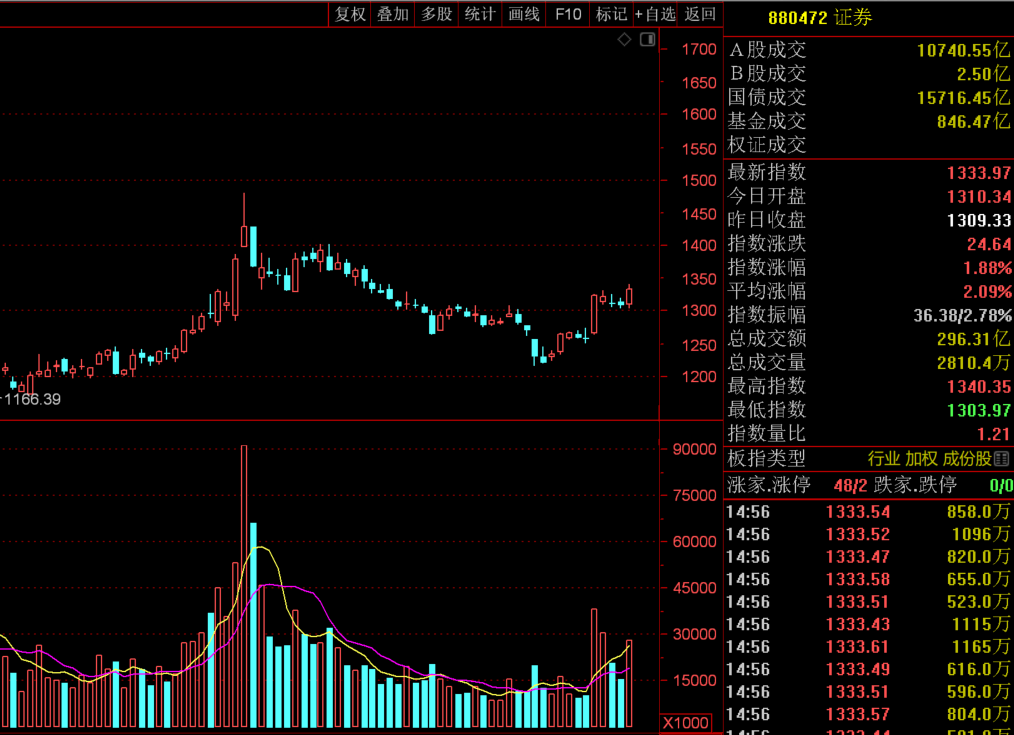Viewport: 1014px width, 735px height.
Task: Click the tick volume 523.0万
Action: click(978, 602)
